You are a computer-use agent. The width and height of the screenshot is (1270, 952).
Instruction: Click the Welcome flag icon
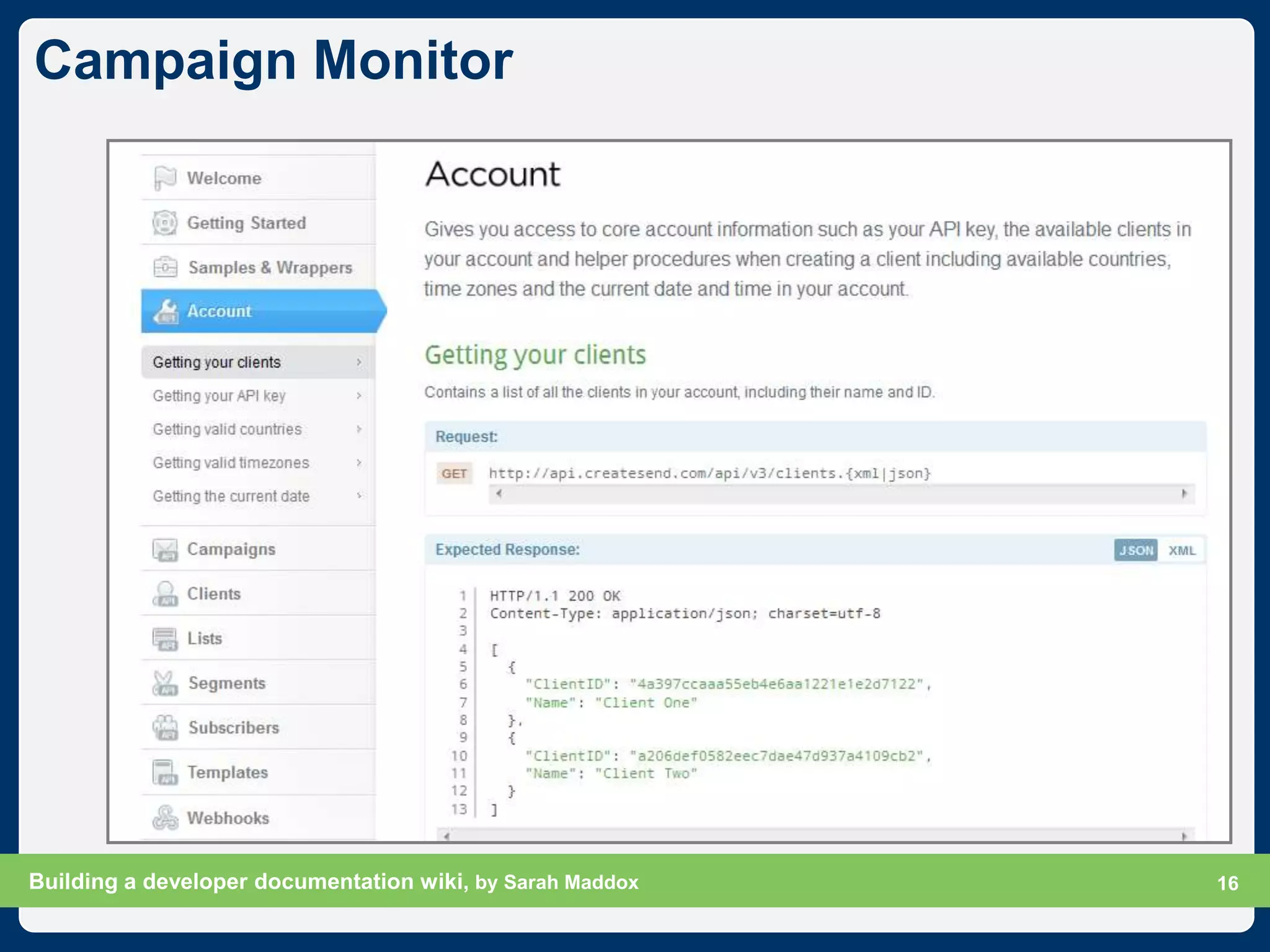pos(165,178)
